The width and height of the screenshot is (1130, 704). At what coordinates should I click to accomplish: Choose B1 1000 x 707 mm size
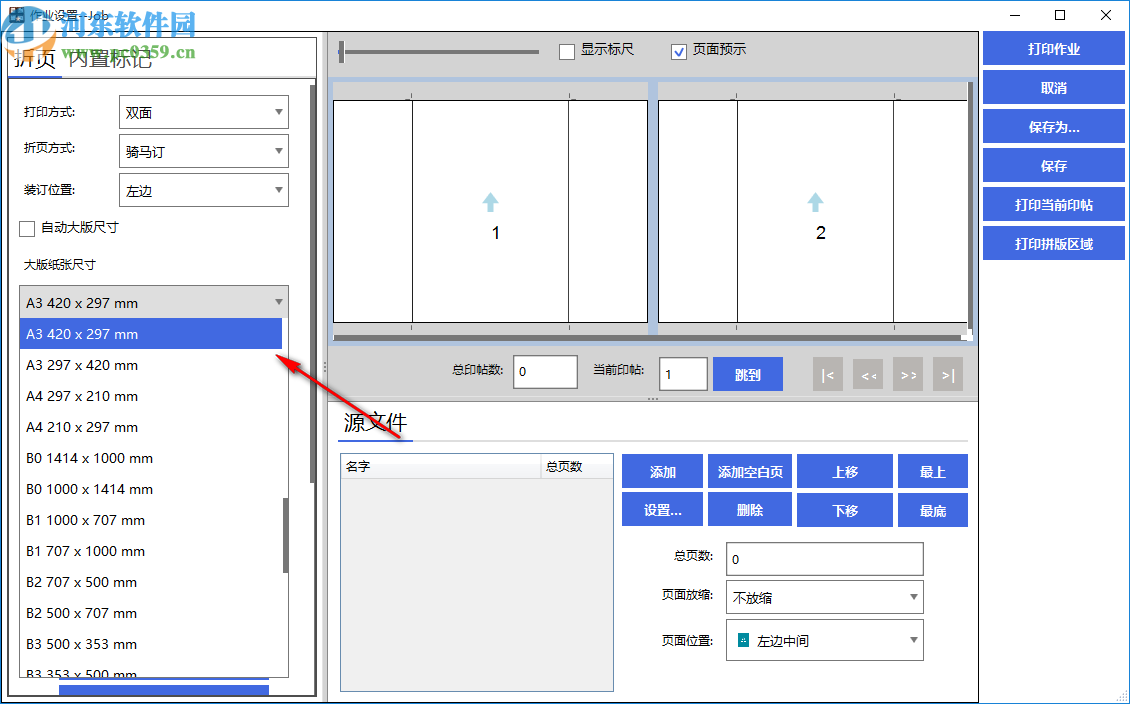coord(151,520)
